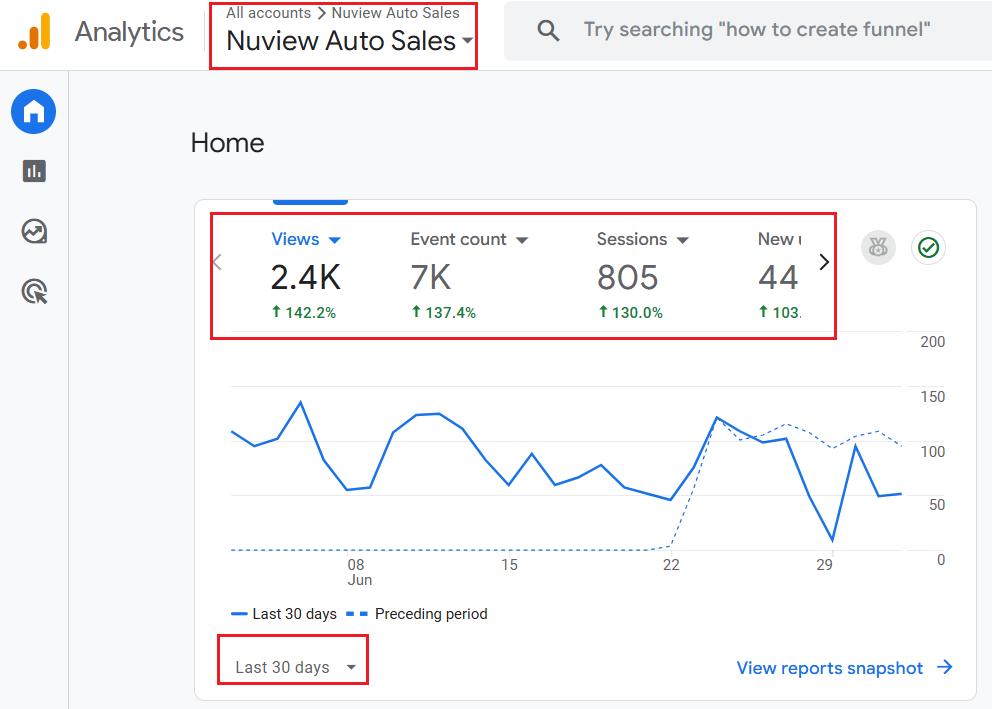Select the 7K Event count metric tab
The width and height of the screenshot is (992, 709).
pyautogui.click(x=431, y=277)
